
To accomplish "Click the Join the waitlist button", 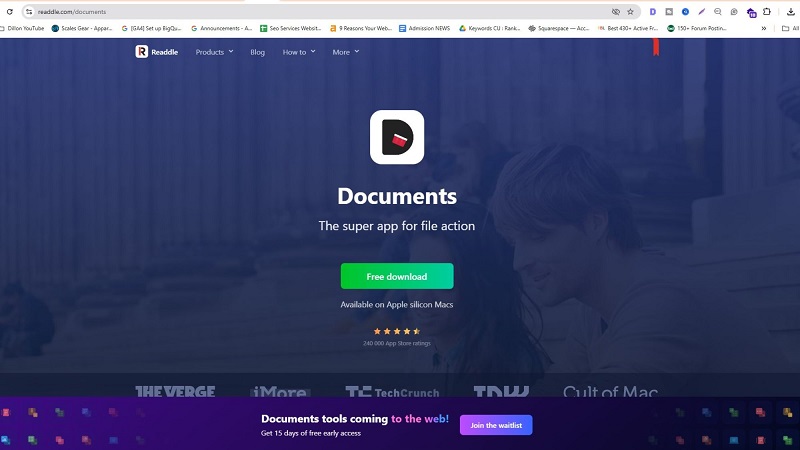I will point(496,425).
